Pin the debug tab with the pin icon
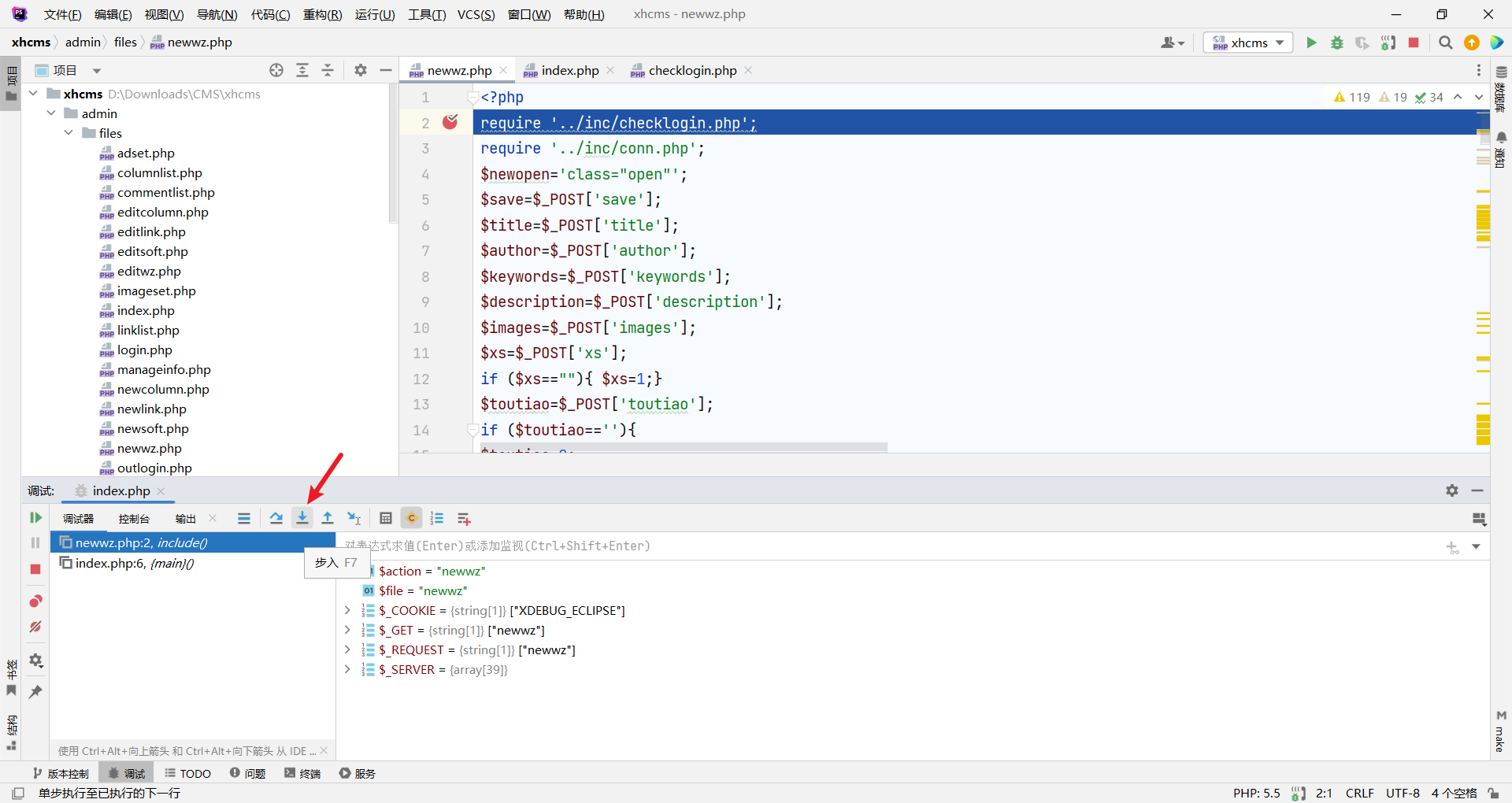This screenshot has width=1512, height=803. [35, 691]
